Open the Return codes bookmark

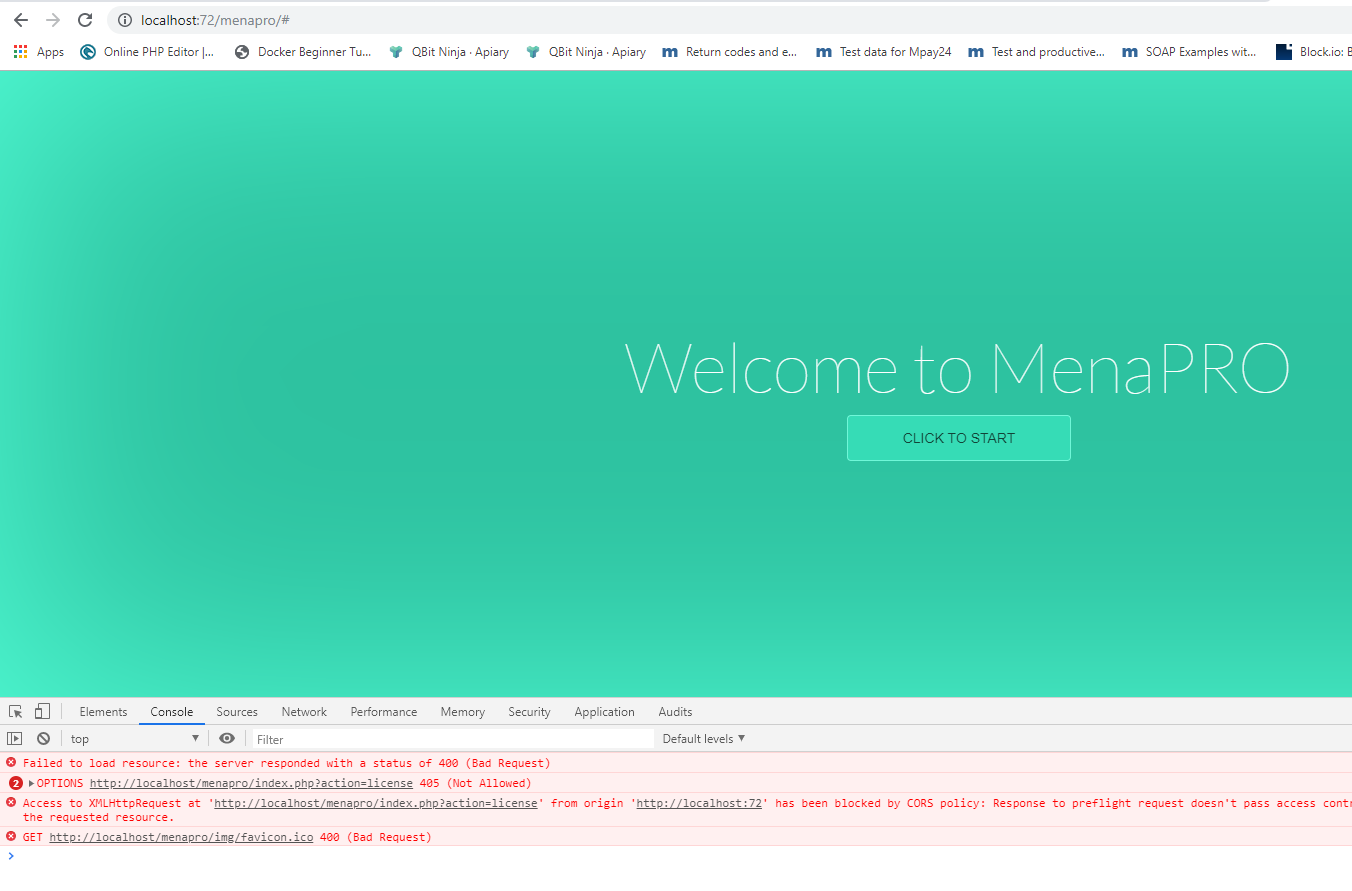point(730,52)
